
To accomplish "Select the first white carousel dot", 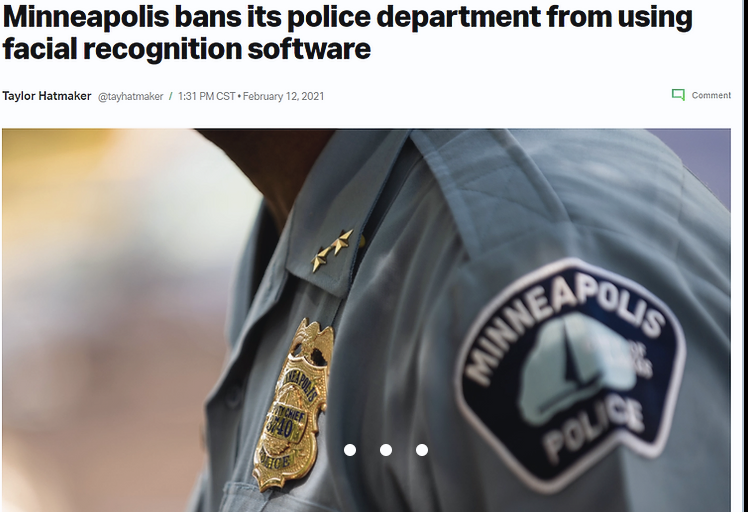I will click(x=350, y=450).
